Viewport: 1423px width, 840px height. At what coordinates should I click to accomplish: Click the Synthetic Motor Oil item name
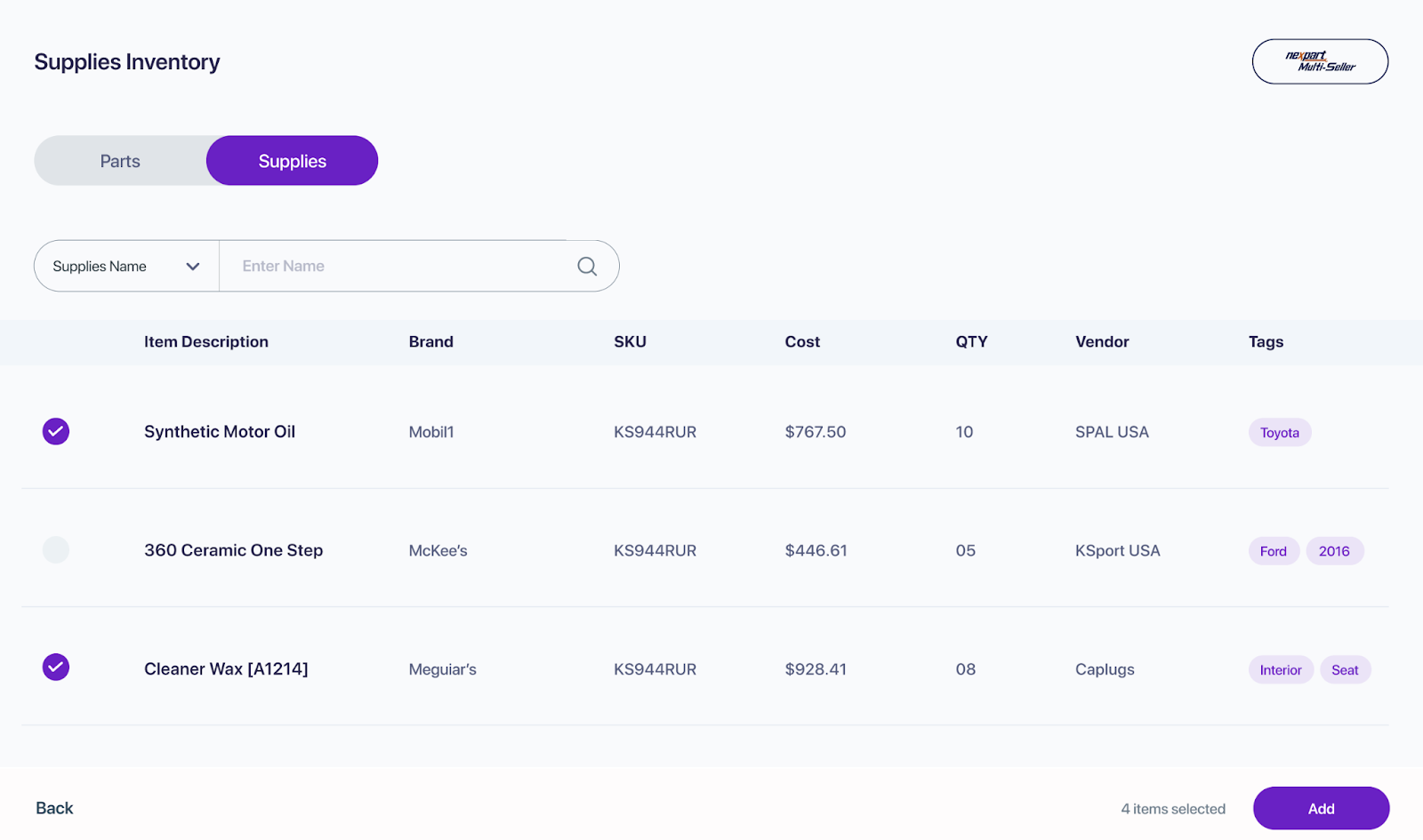click(x=220, y=431)
